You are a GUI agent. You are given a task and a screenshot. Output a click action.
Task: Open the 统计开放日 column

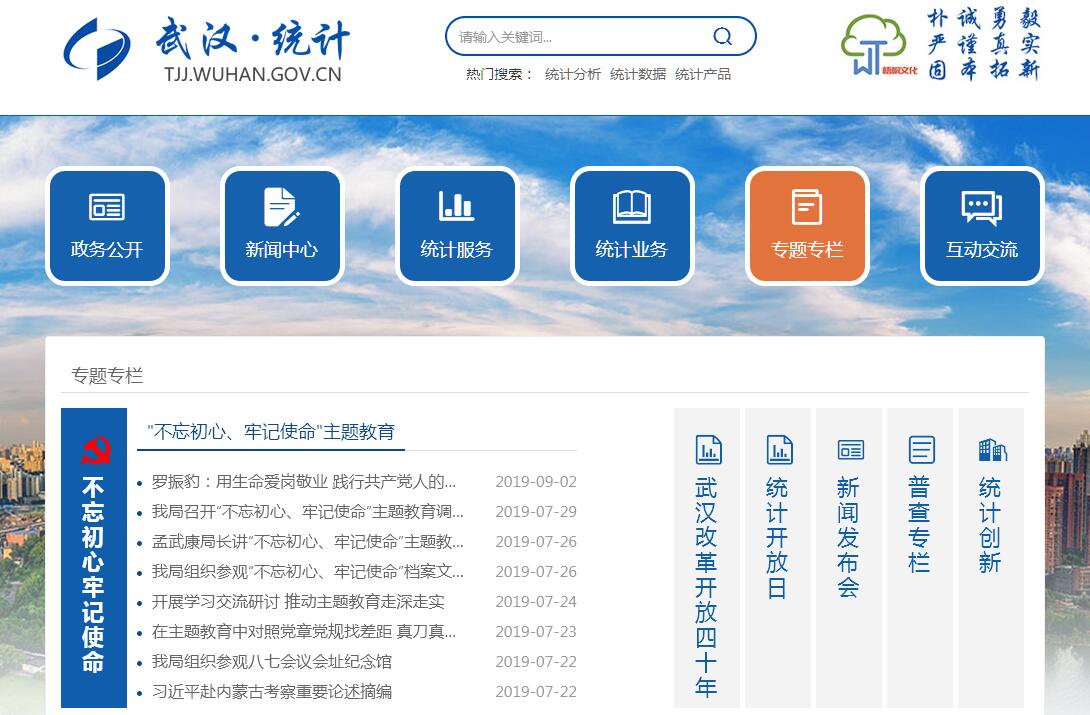coord(778,520)
